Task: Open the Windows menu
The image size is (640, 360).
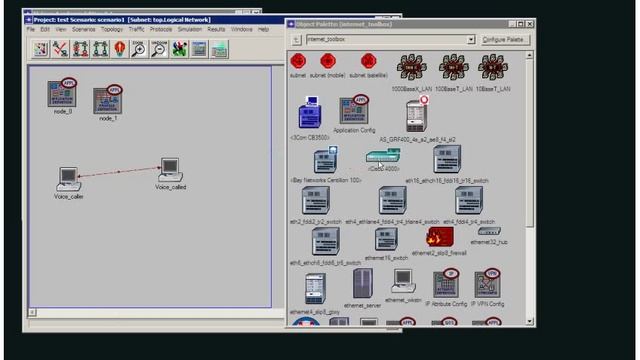Action: coord(242,29)
